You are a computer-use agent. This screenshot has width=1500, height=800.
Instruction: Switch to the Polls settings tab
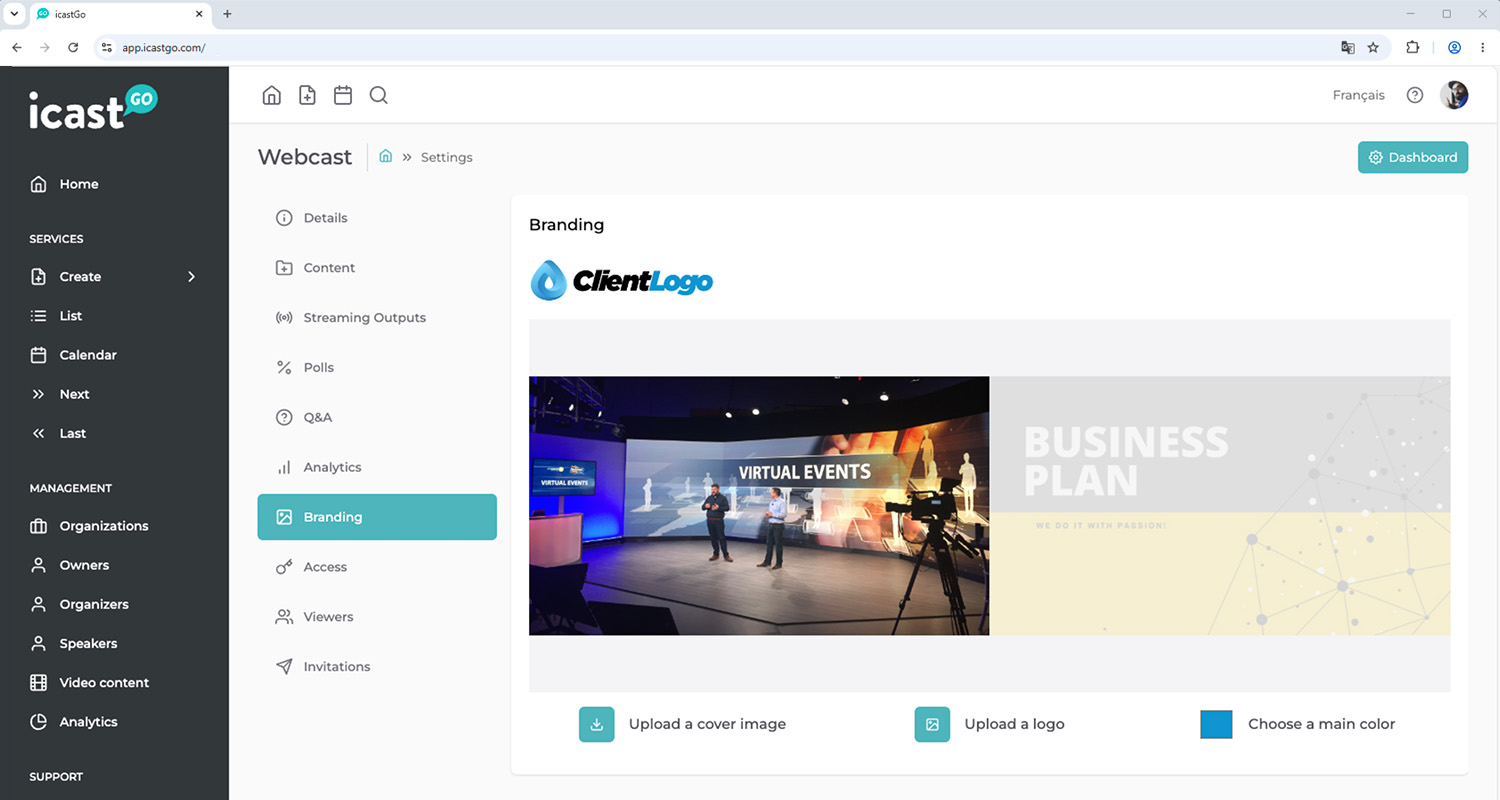[x=377, y=367]
